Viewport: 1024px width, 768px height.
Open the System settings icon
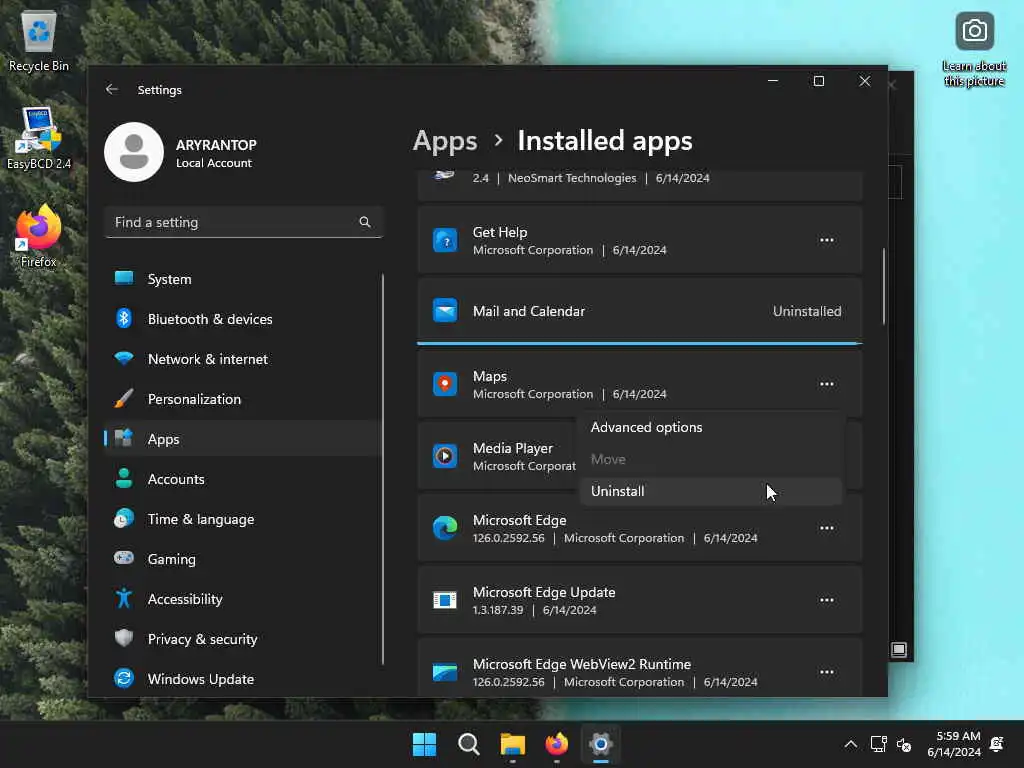point(123,279)
